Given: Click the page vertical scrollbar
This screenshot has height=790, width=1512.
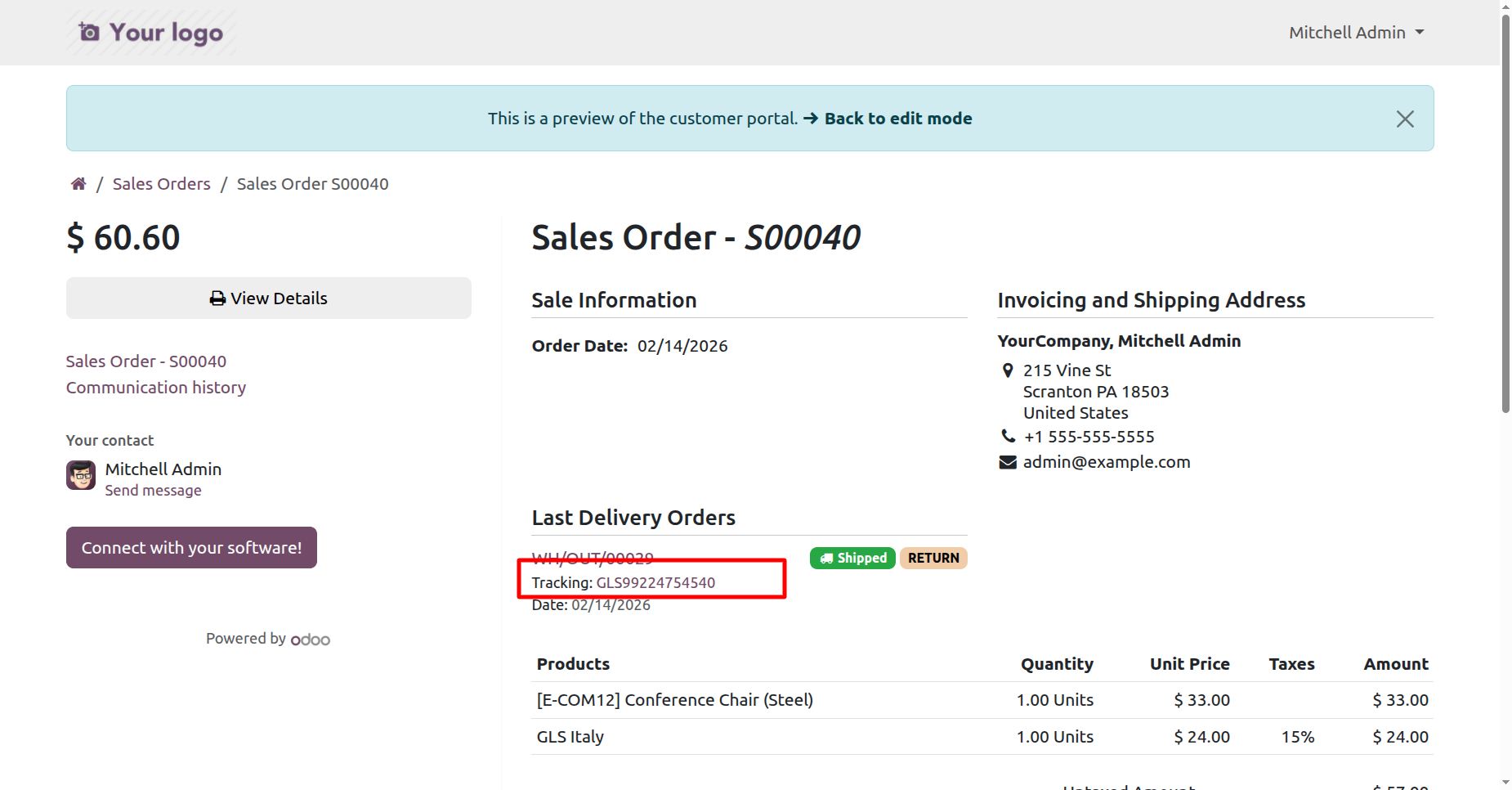Looking at the screenshot, I should pos(1505,213).
